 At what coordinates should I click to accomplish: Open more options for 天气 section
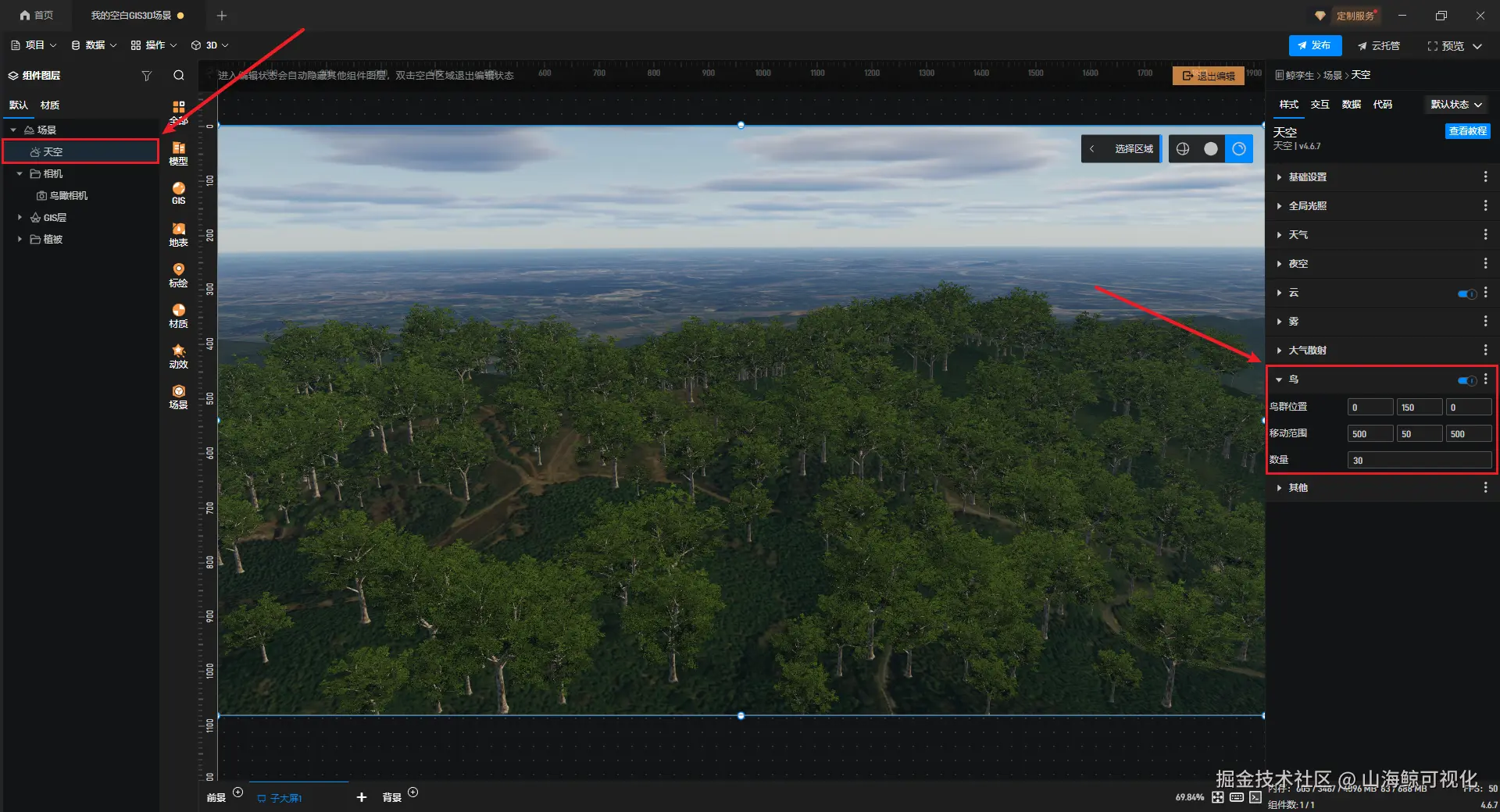pos(1485,234)
